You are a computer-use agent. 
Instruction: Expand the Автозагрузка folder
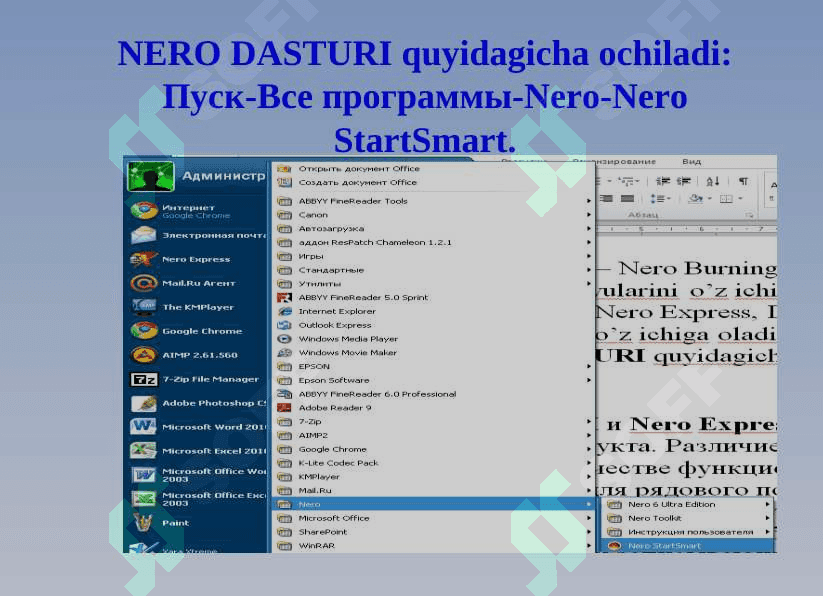pos(434,229)
